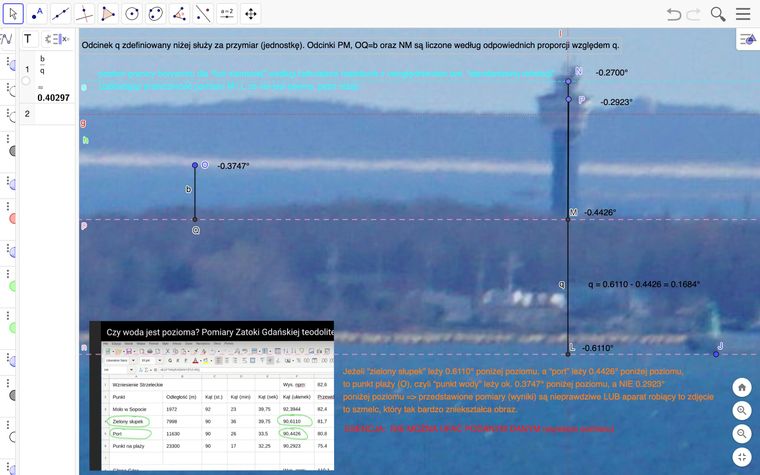Image resolution: width=760 pixels, height=475 pixels.
Task: Undo the last action
Action: (673, 14)
